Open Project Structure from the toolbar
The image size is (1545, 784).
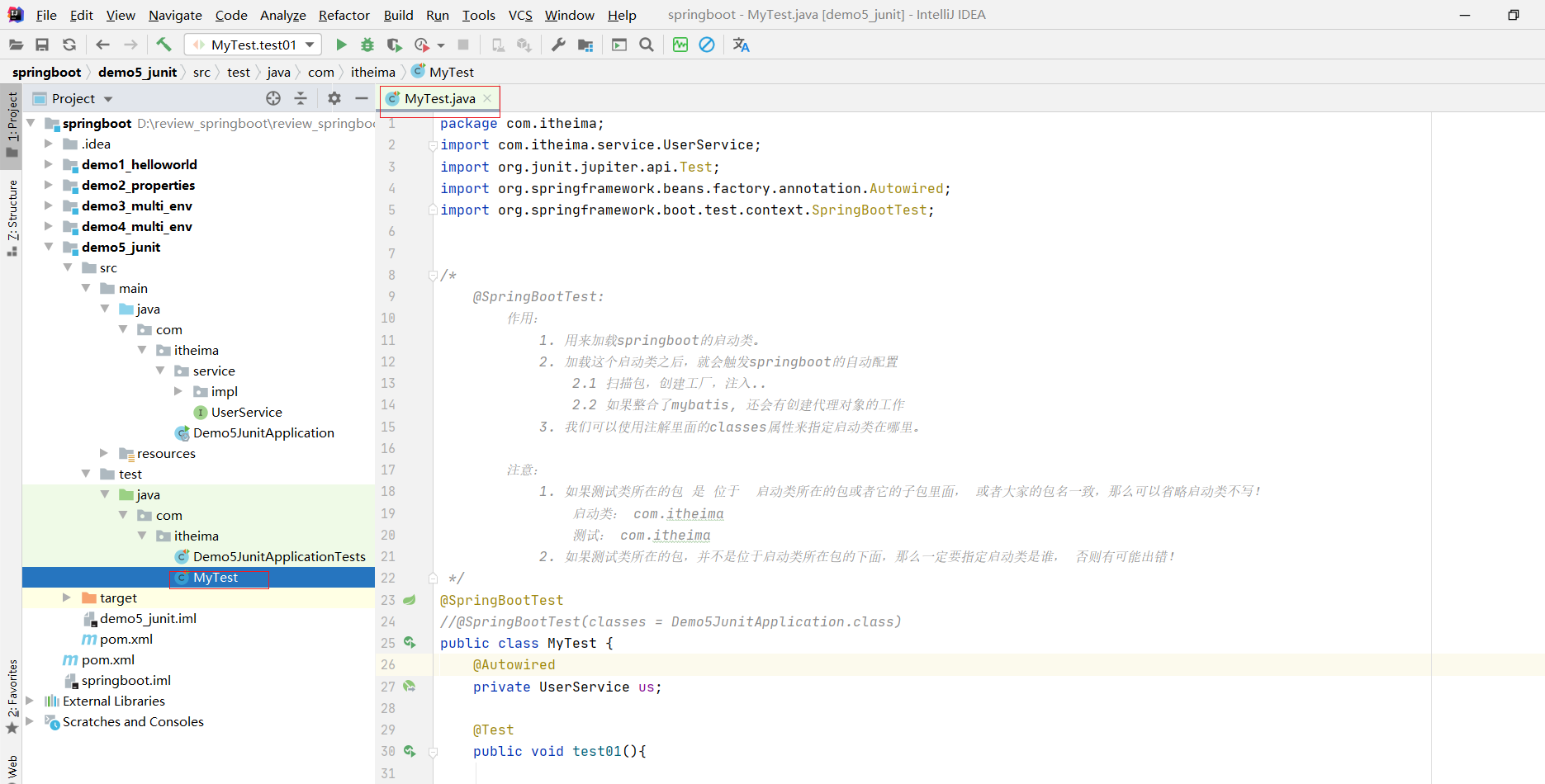point(585,45)
